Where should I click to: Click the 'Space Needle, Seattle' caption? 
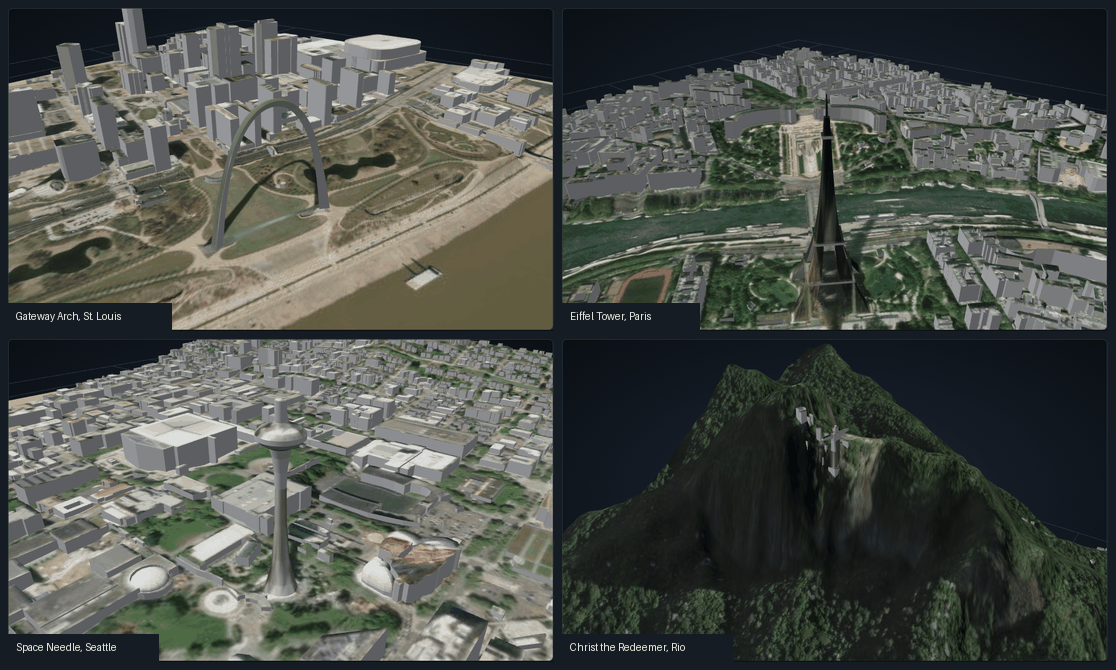[x=66, y=647]
